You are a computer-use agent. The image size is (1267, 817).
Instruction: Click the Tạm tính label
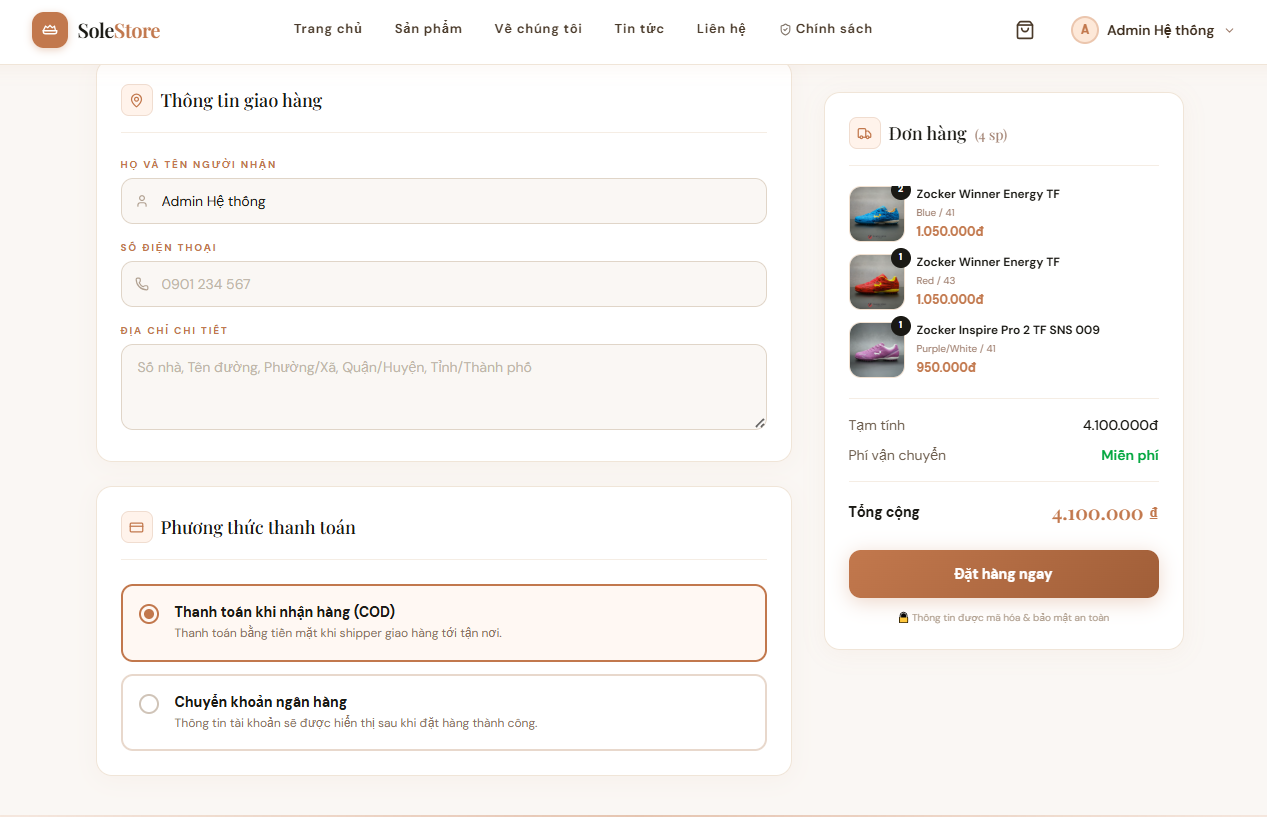tap(877, 425)
